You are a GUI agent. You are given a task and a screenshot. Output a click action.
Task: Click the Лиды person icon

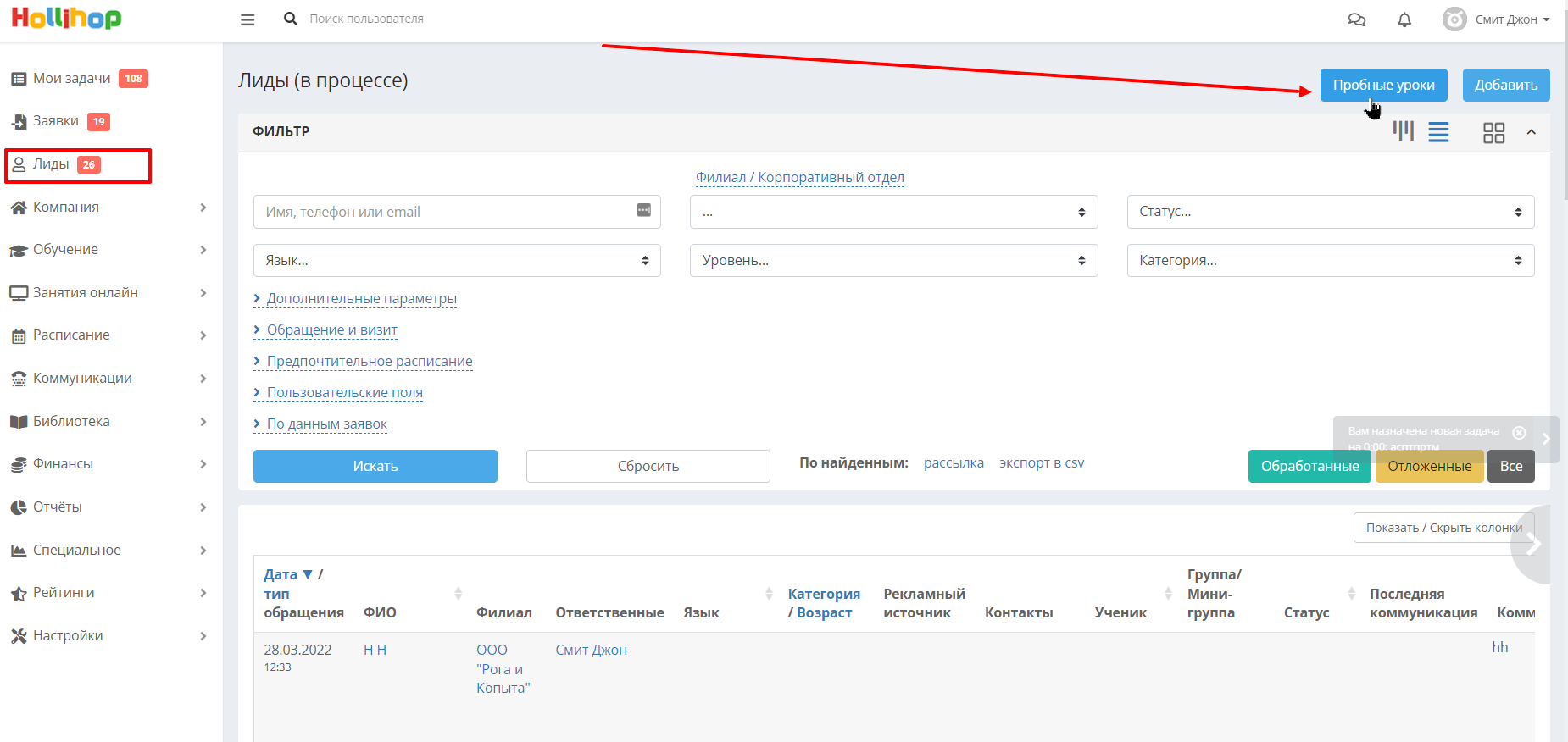pos(19,164)
